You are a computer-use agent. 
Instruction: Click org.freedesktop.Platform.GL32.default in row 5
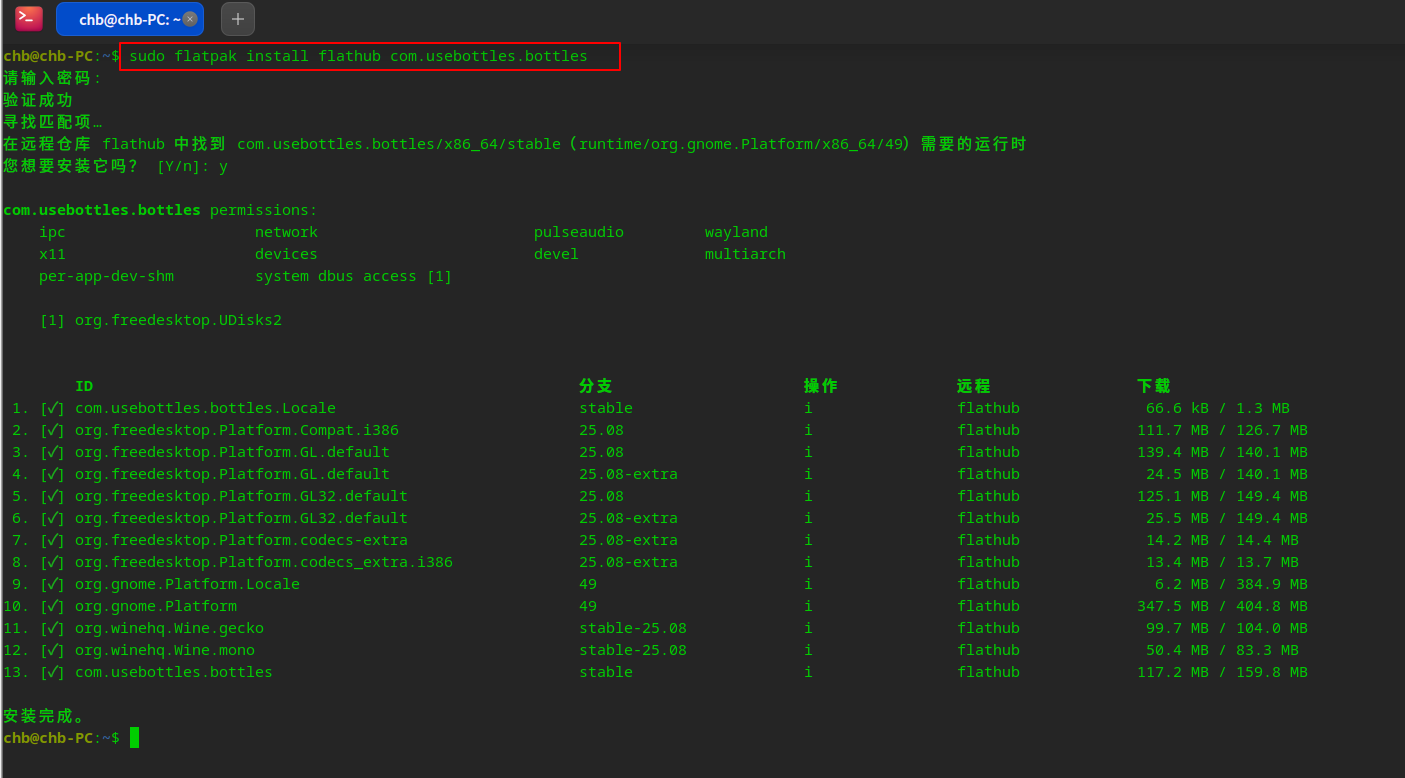(241, 496)
